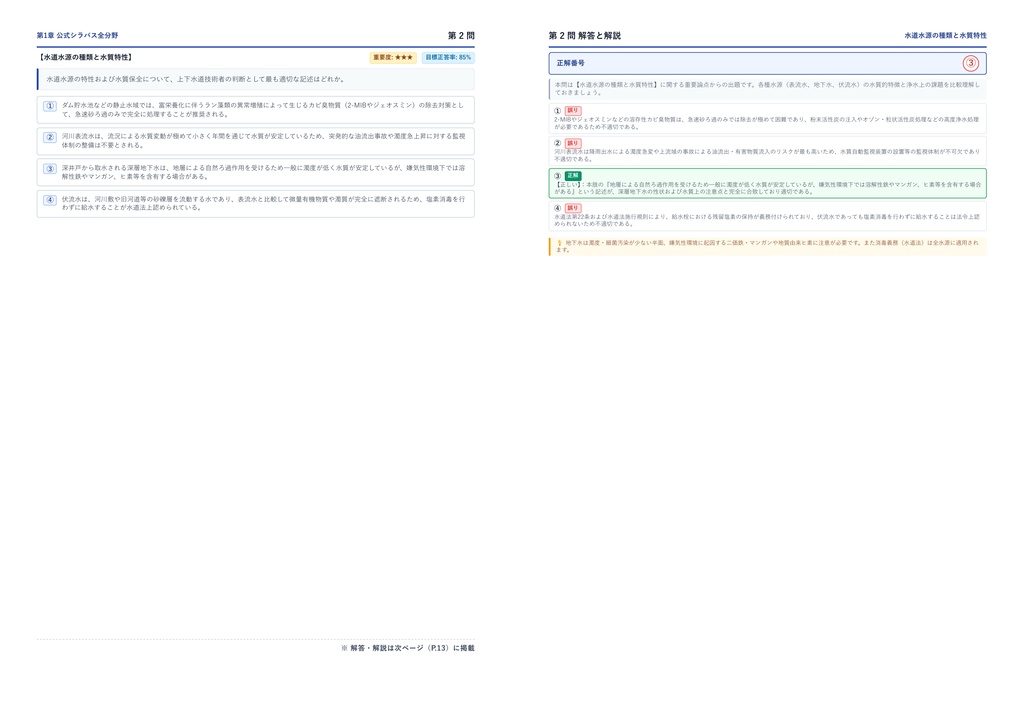
Task: Click the footer note 解答・解説は次ページ（P.13）に掲載
Action: (408, 648)
